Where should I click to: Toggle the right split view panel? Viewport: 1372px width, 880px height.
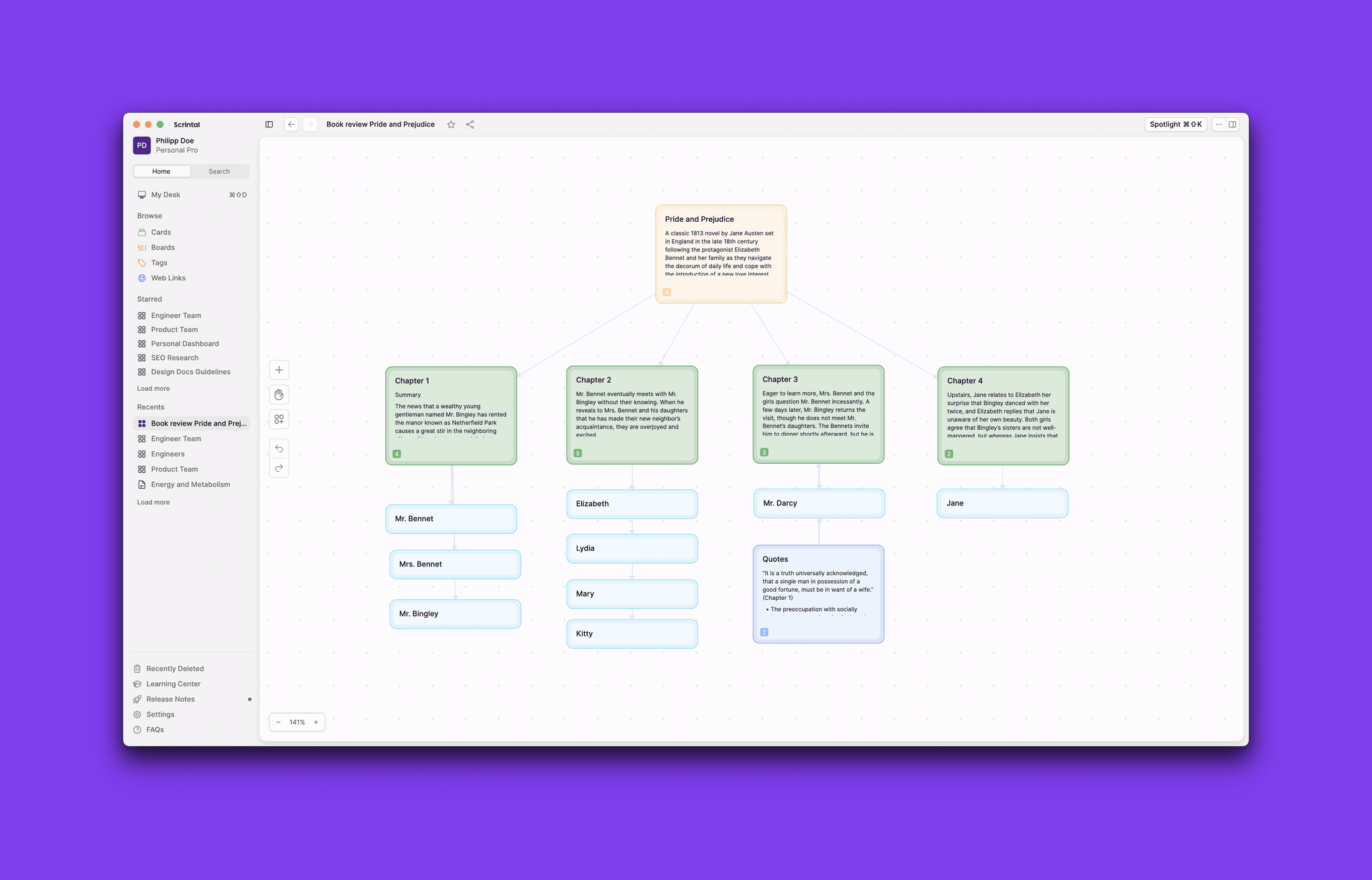(1232, 125)
